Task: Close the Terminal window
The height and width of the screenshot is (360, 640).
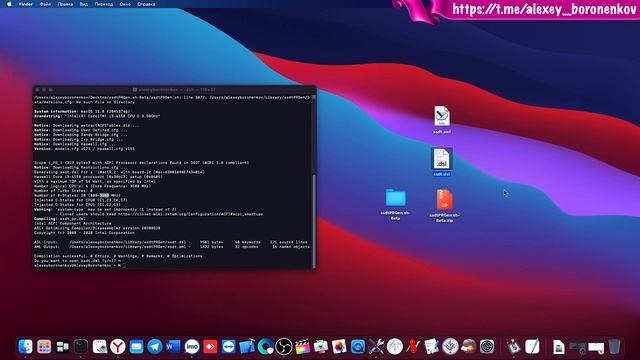Action: 38,89
